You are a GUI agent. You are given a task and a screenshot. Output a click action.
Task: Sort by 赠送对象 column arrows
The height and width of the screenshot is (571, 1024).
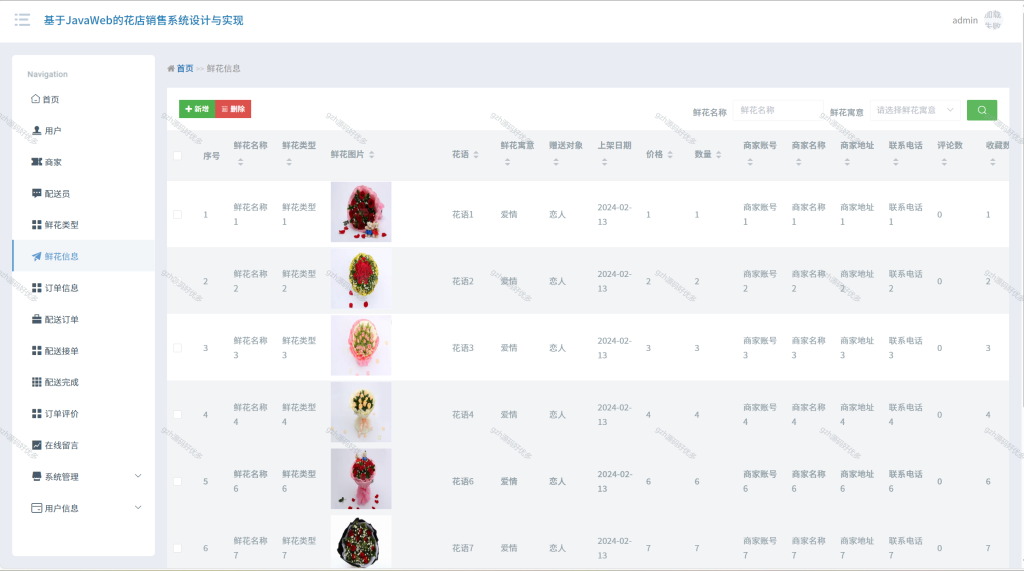(x=556, y=162)
